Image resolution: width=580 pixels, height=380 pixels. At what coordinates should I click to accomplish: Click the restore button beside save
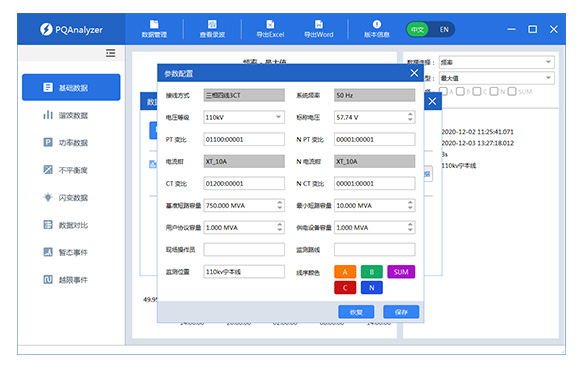[356, 312]
